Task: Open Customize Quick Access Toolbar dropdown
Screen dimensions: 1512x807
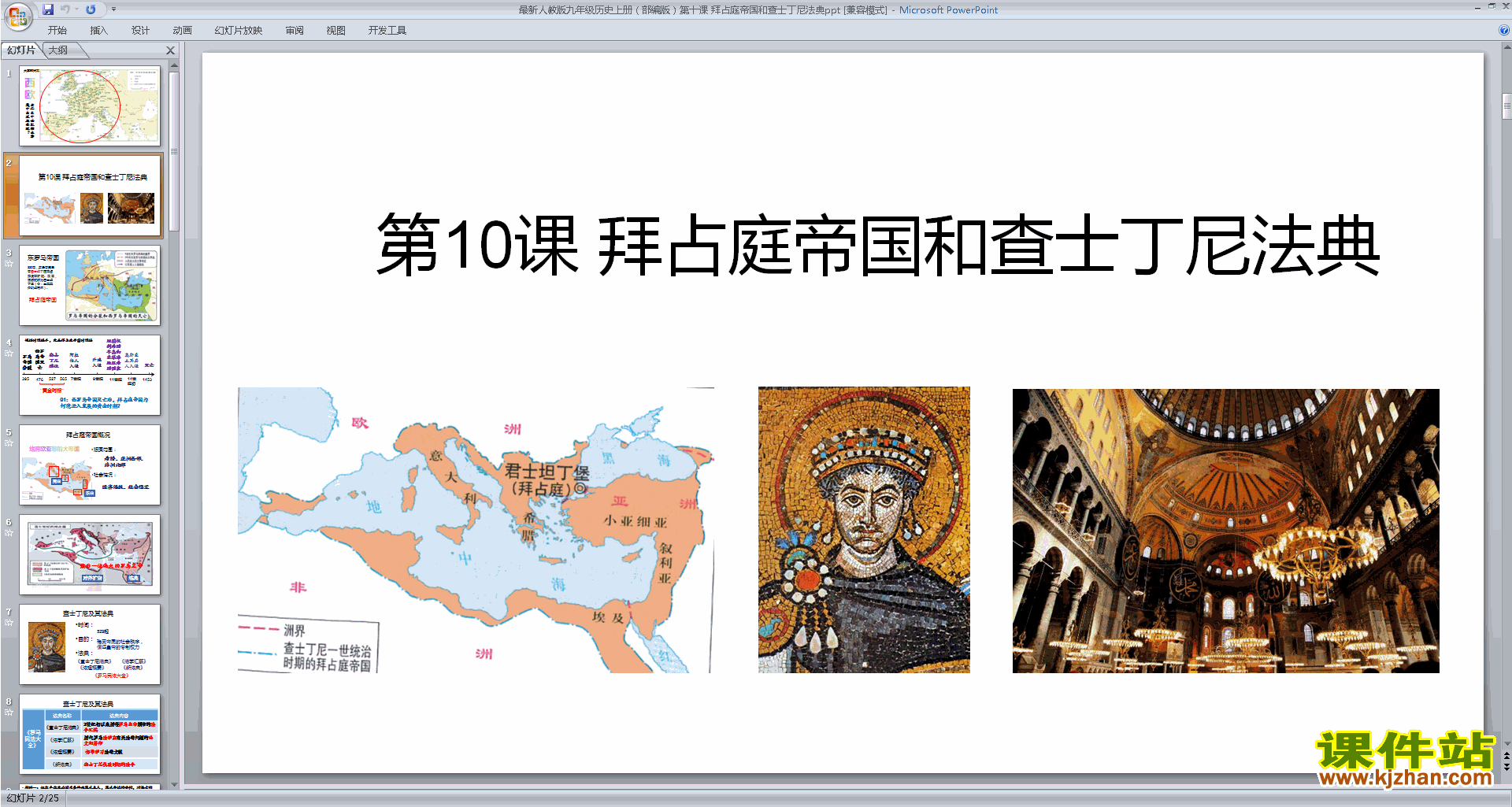Action: click(113, 9)
